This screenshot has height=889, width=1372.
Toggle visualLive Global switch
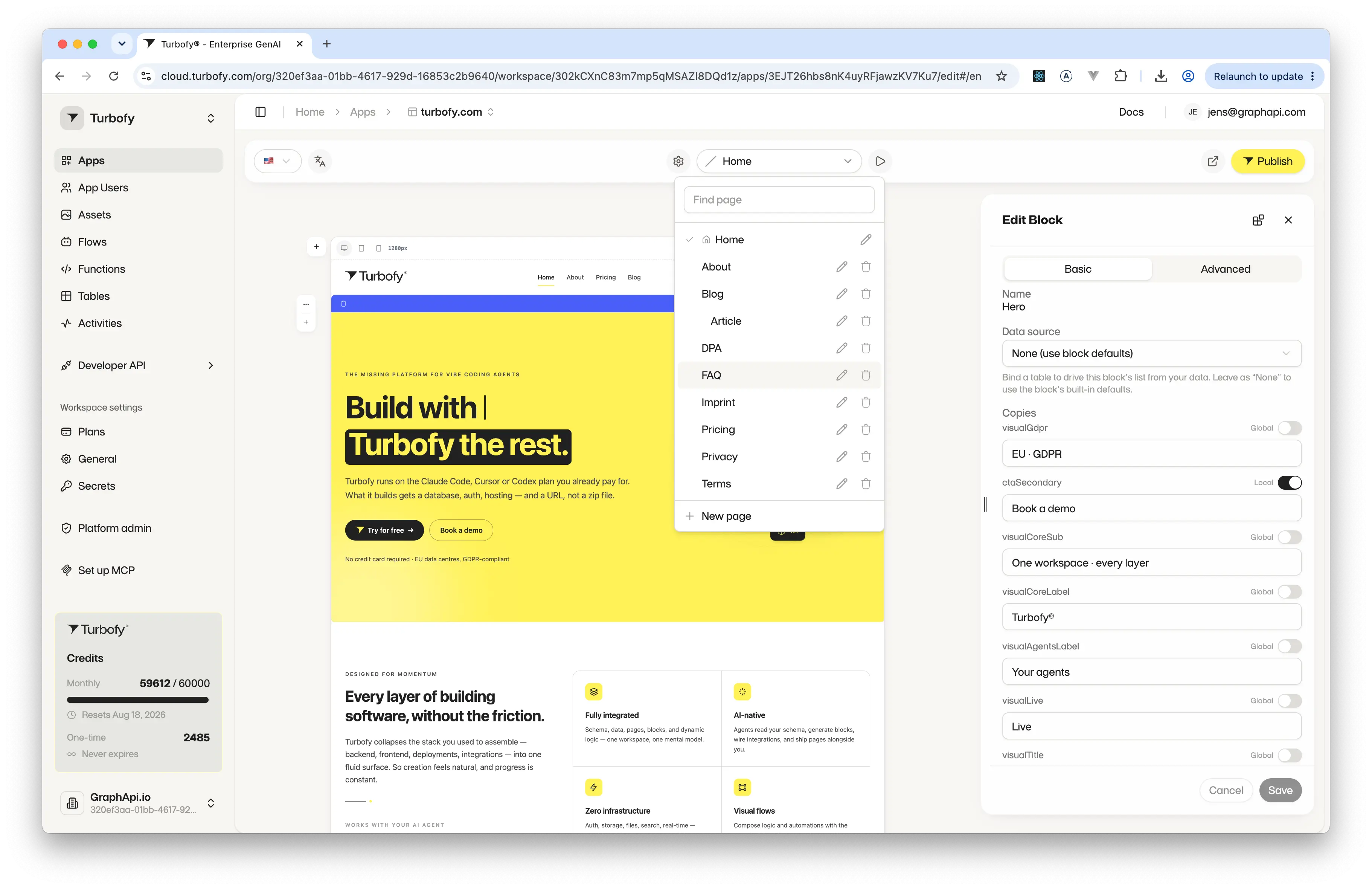pos(1290,701)
